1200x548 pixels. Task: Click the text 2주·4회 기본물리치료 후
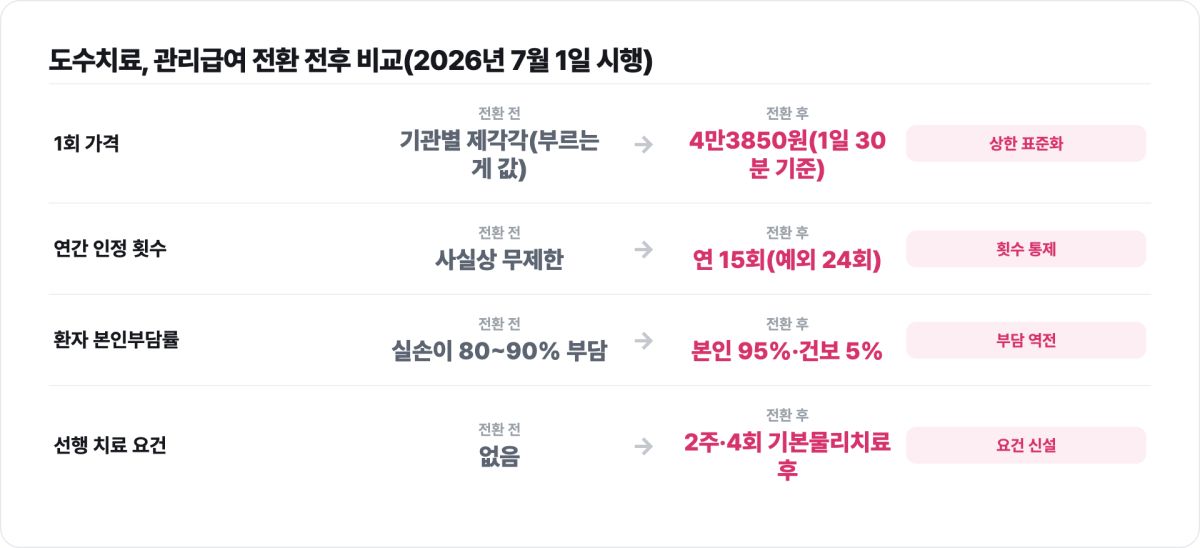(x=787, y=456)
